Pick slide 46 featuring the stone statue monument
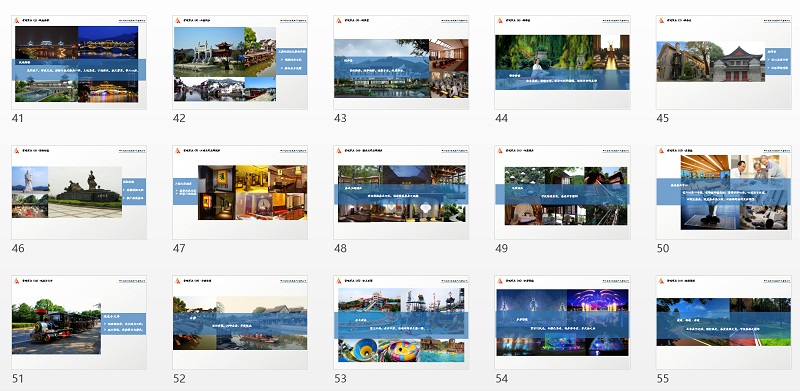800x391 pixels. (x=79, y=192)
